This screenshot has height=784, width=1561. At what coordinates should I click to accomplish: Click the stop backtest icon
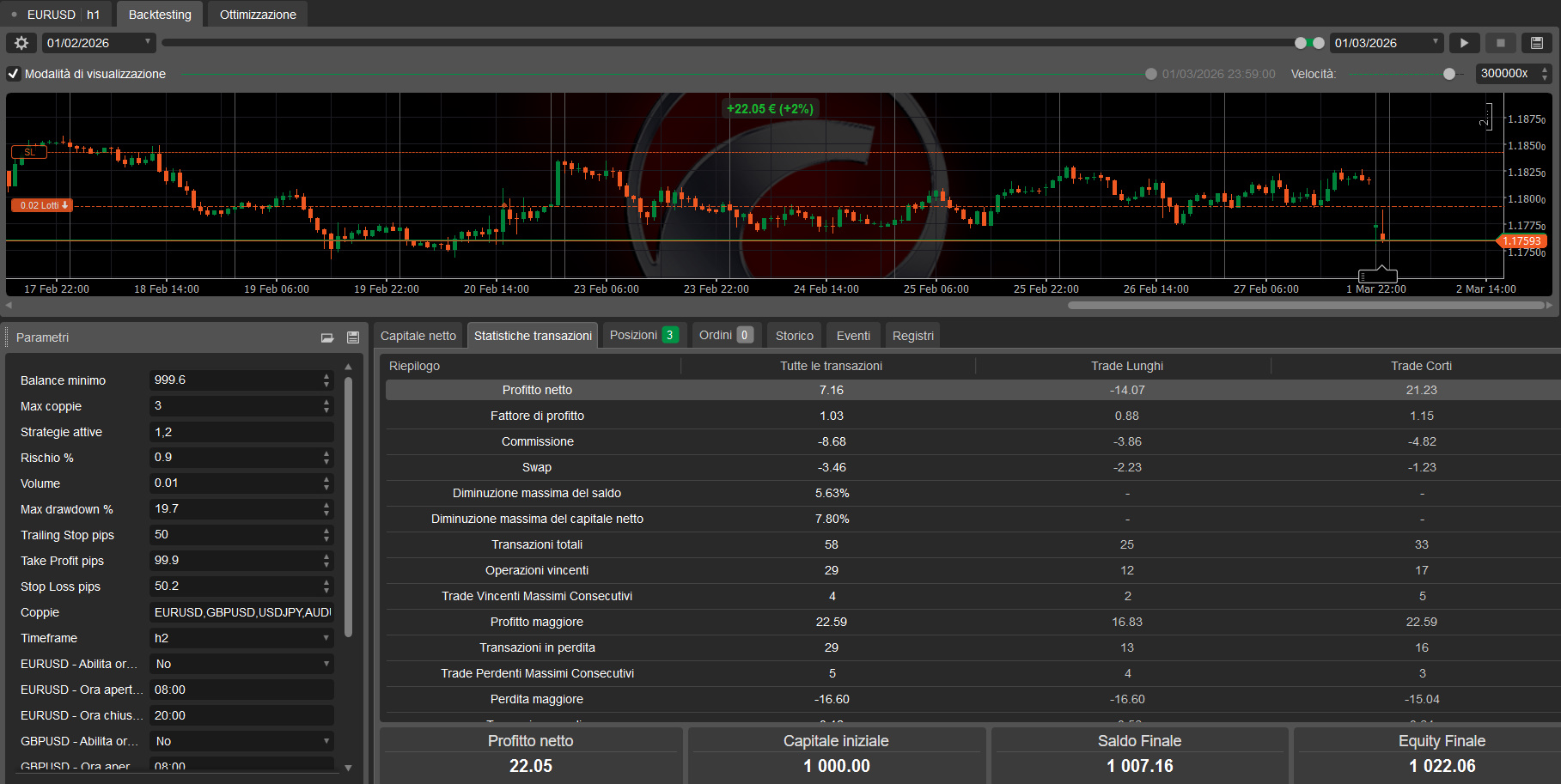(x=1500, y=42)
